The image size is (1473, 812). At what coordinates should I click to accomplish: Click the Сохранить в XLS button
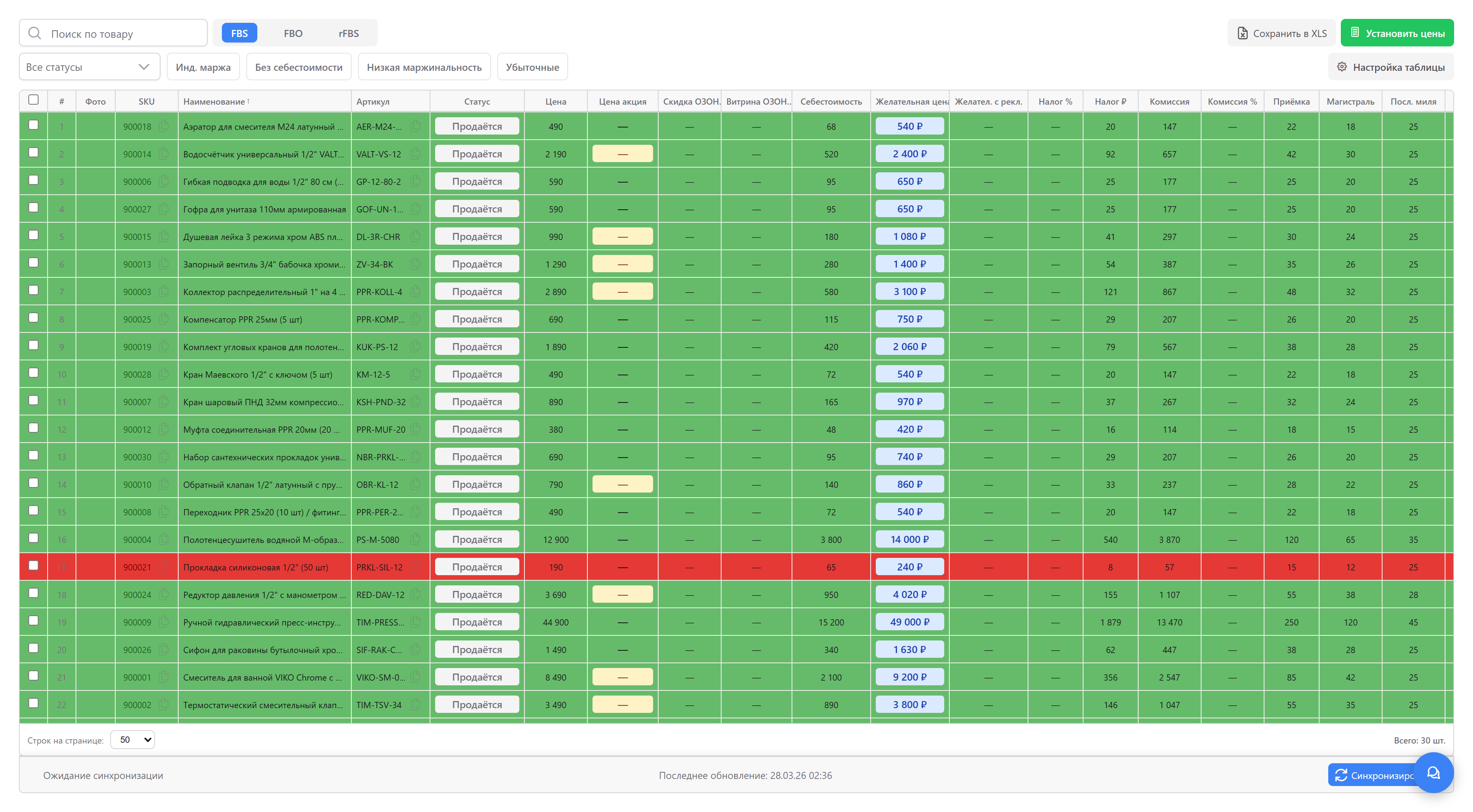(x=1281, y=33)
